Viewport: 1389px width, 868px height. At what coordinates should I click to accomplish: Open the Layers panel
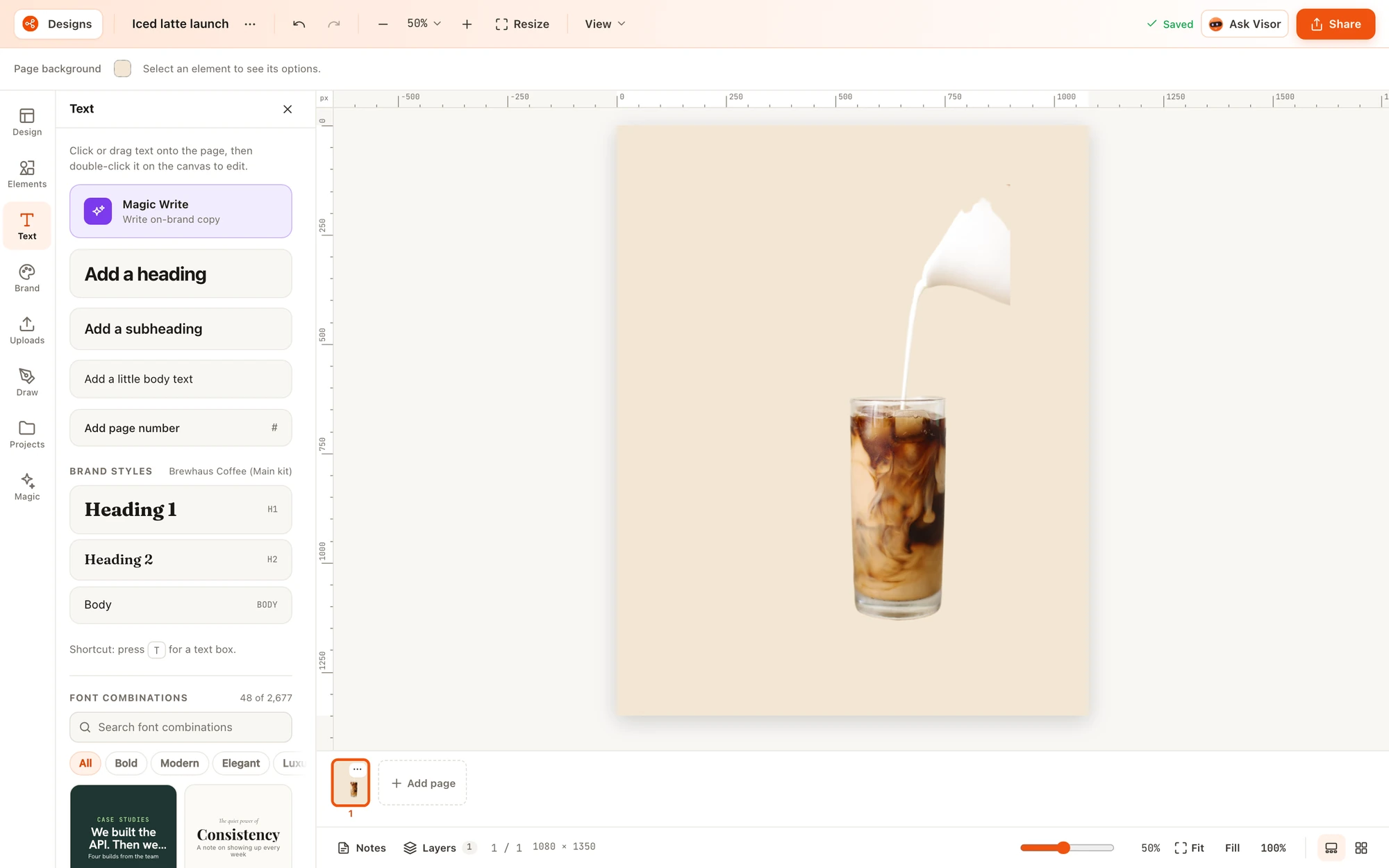coord(440,848)
